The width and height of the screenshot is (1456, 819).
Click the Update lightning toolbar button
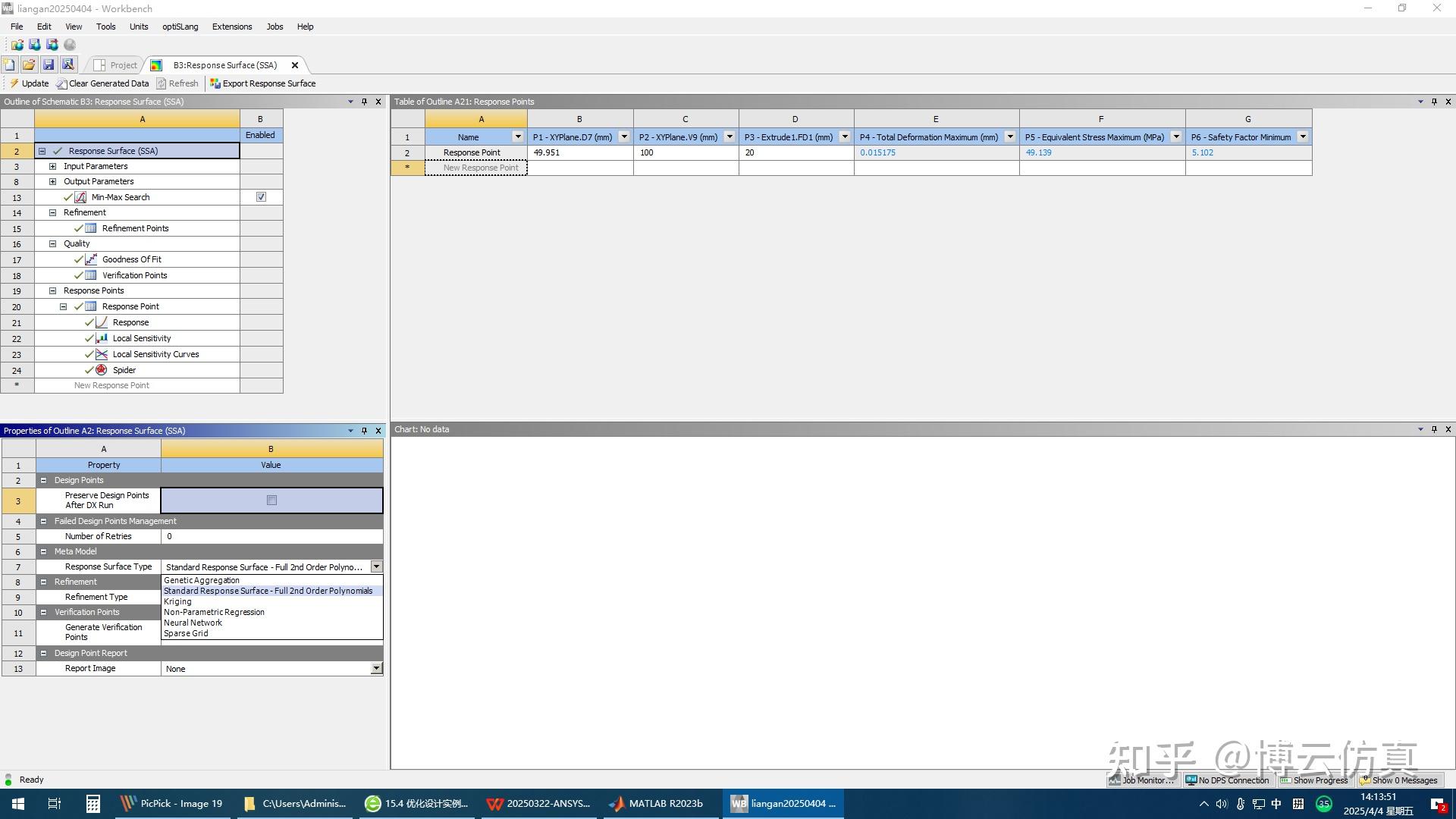pos(29,83)
